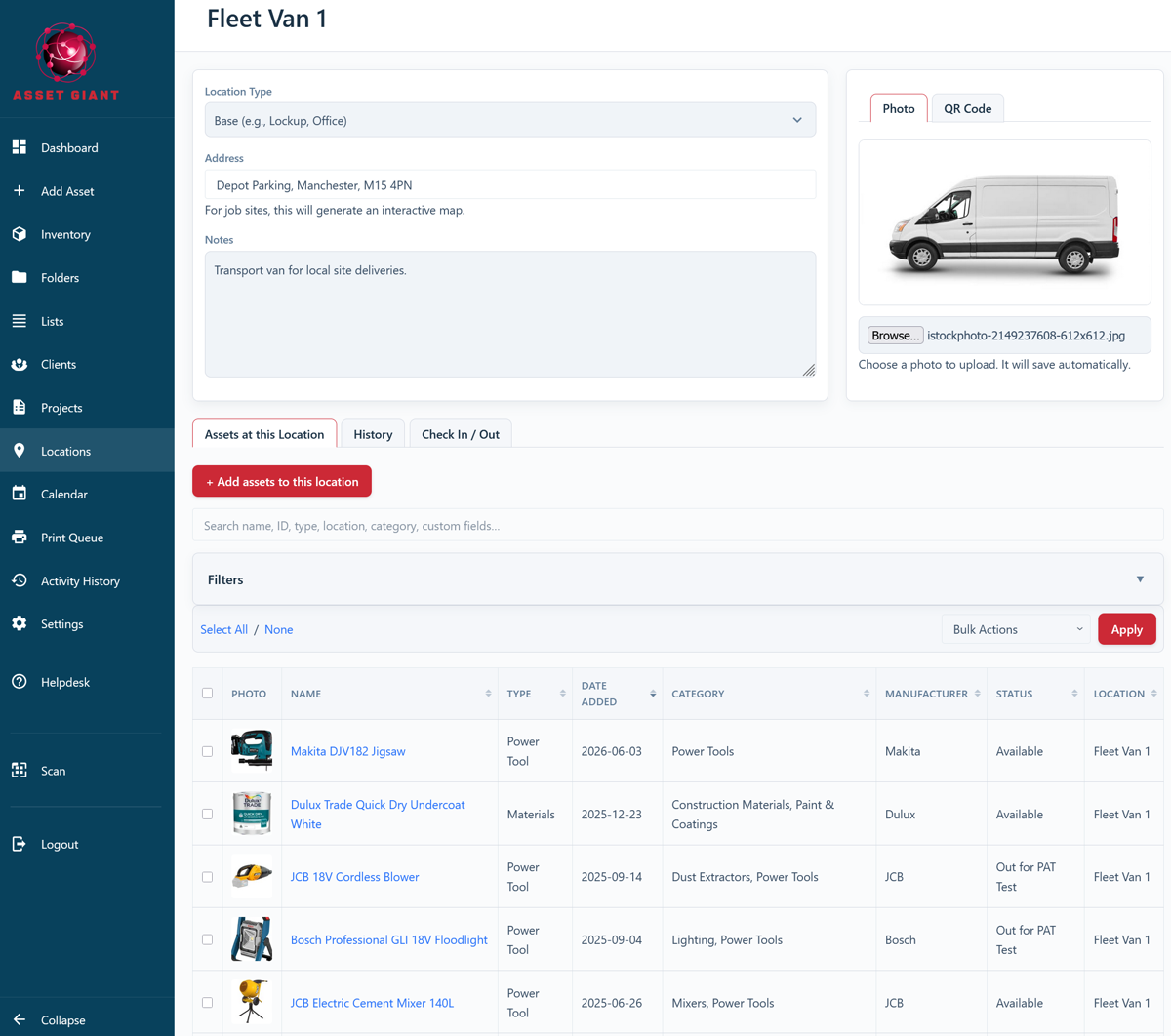The image size is (1171, 1036).
Task: Click the Folders icon in sidebar
Action: pyautogui.click(x=20, y=277)
